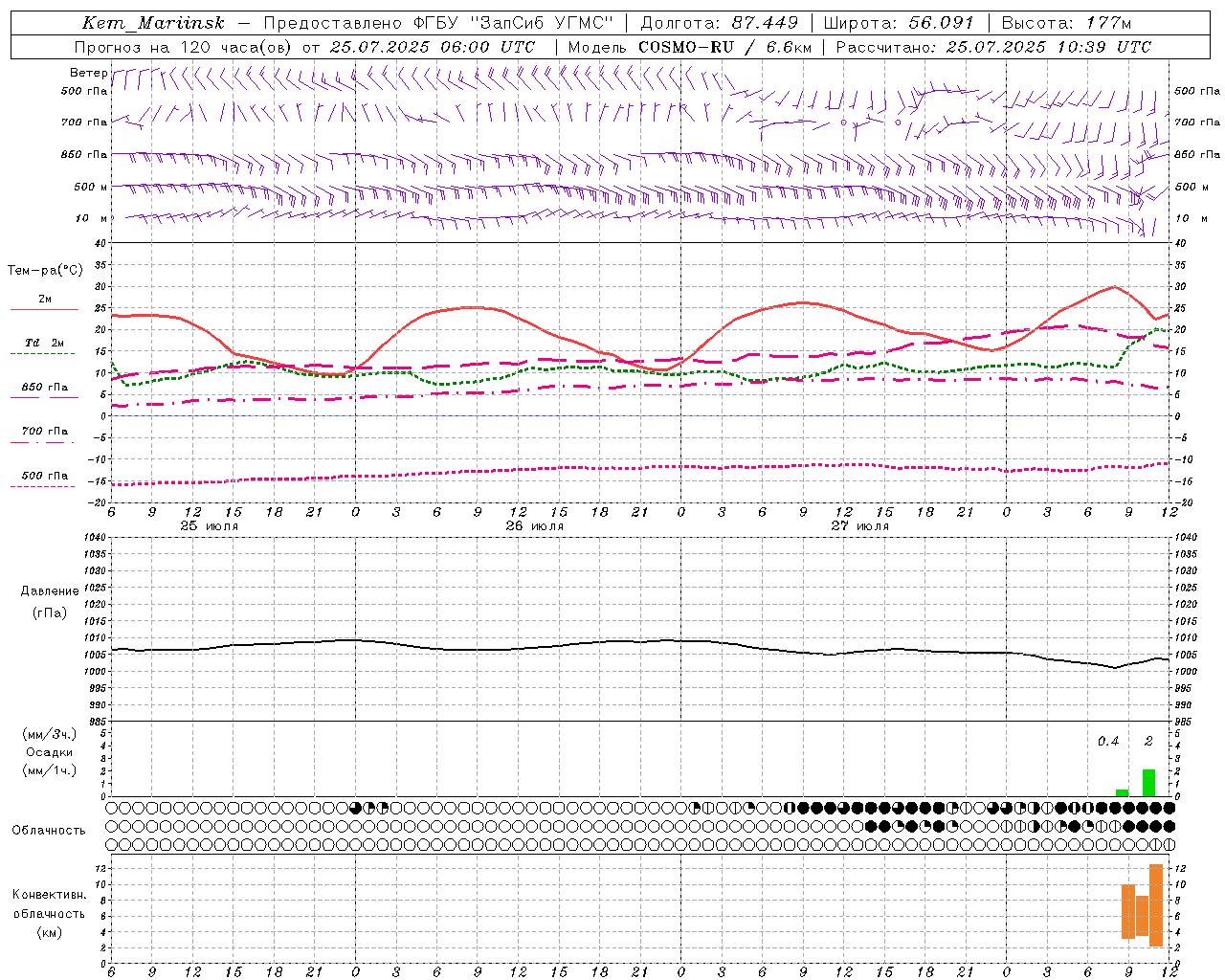
Task: Click the Прогноз на 120 часа(ов) text
Action: tap(185, 46)
